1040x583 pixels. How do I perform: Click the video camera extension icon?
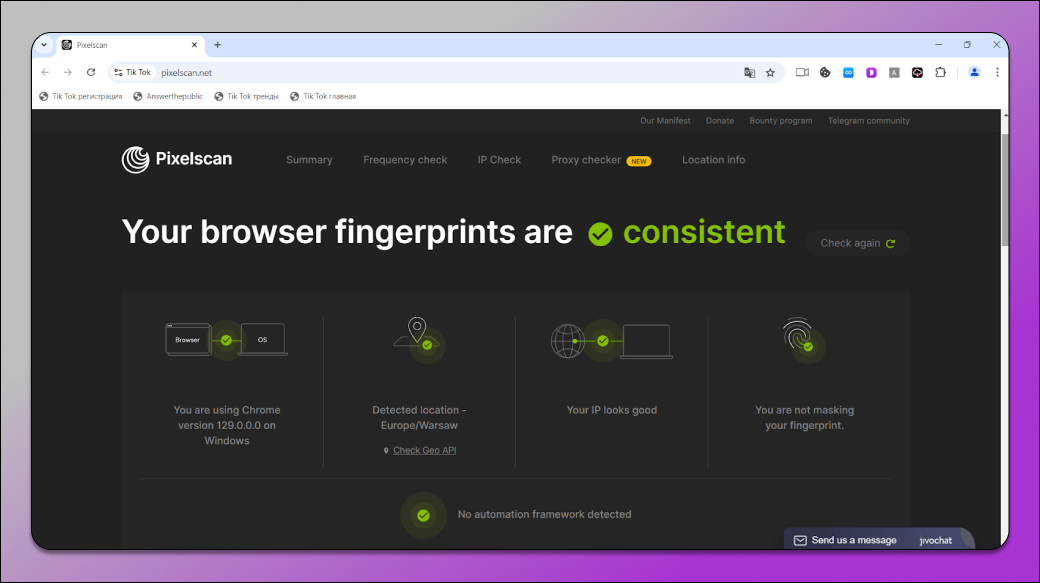[x=802, y=73]
